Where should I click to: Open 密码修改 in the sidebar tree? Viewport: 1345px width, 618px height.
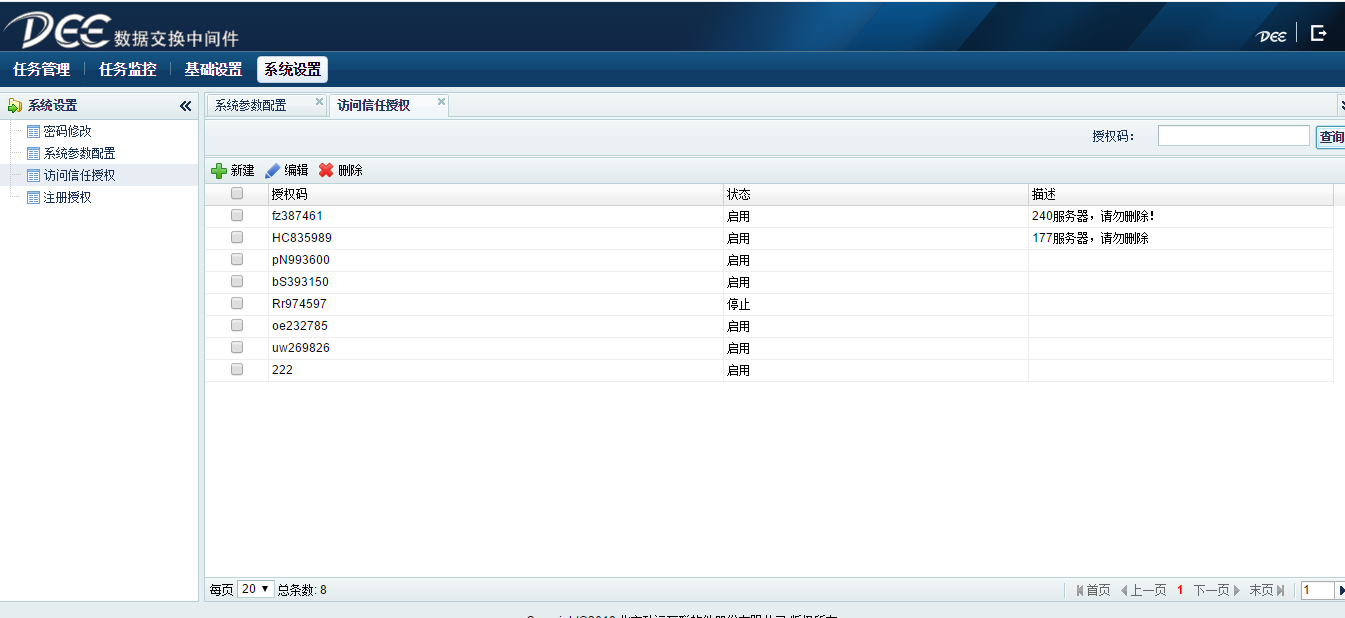(x=68, y=132)
